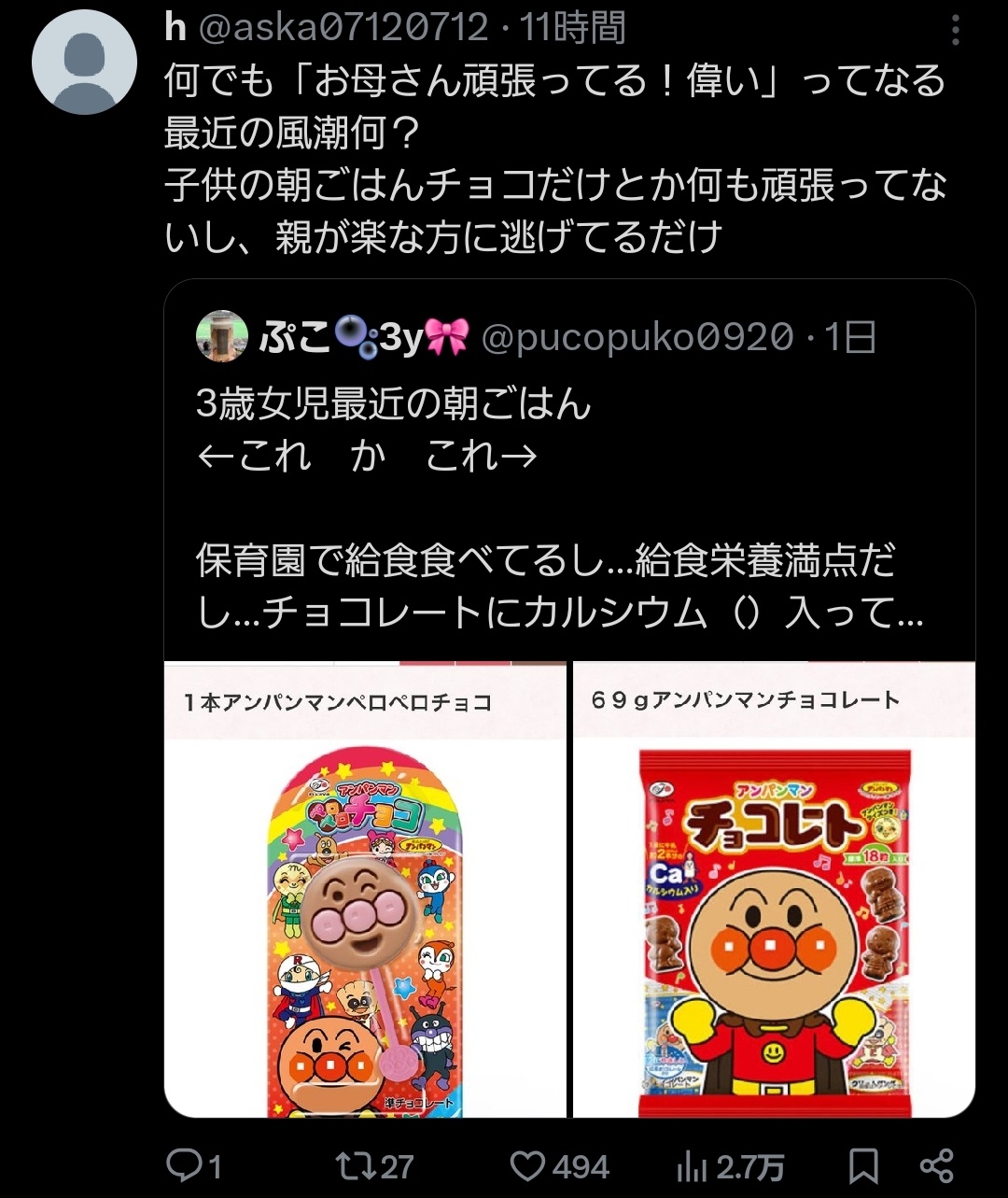Open the three-dot more options menu

click(955, 30)
